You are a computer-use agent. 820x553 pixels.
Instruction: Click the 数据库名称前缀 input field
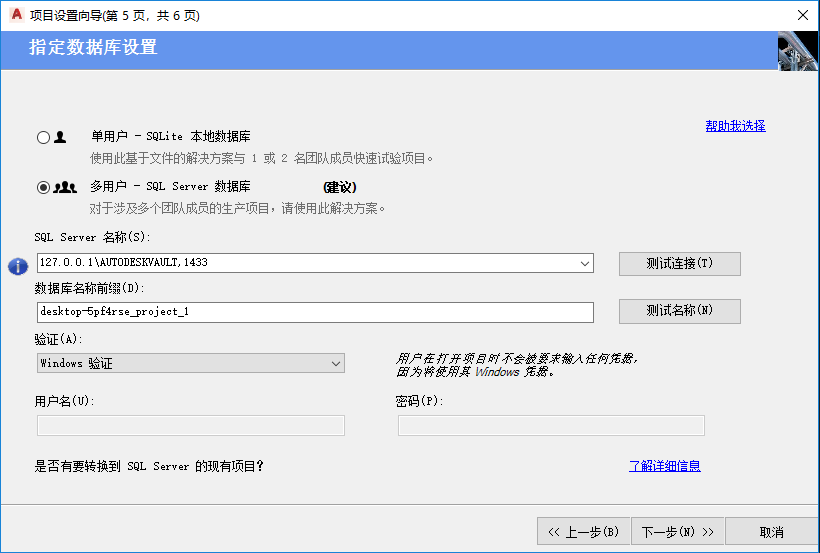coord(315,312)
